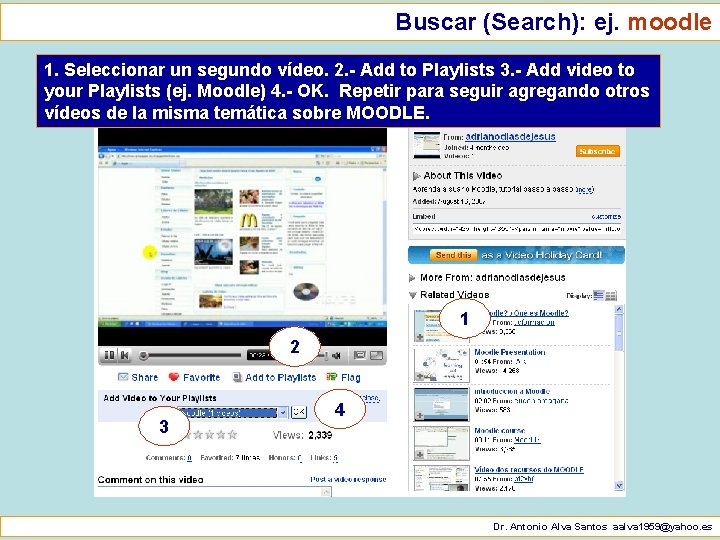Open the playlist selection dropdown
The height and width of the screenshot is (540, 720).
pos(234,412)
